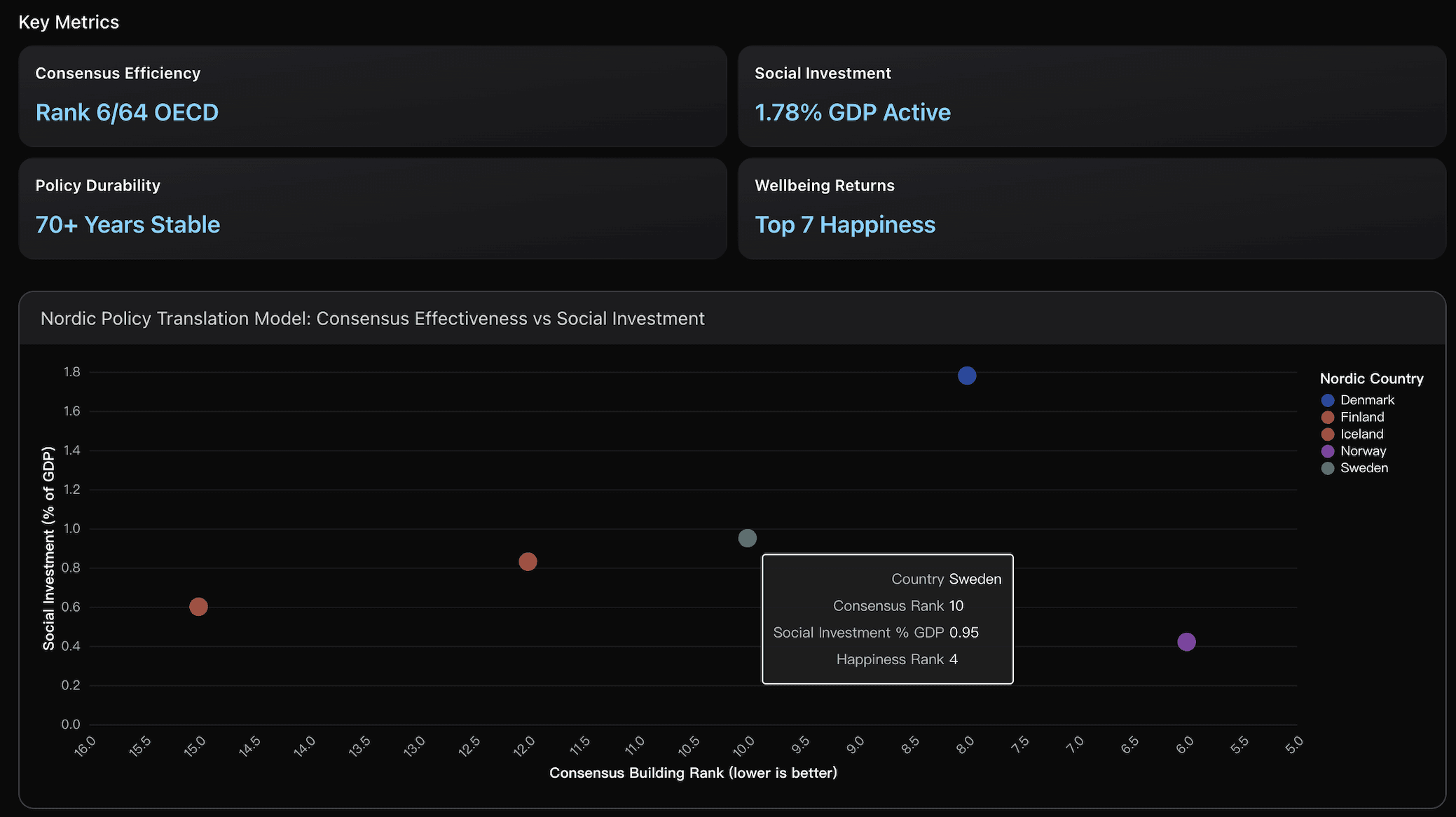Toggle the Sweden legend label
The width and height of the screenshot is (1456, 817).
click(1364, 468)
